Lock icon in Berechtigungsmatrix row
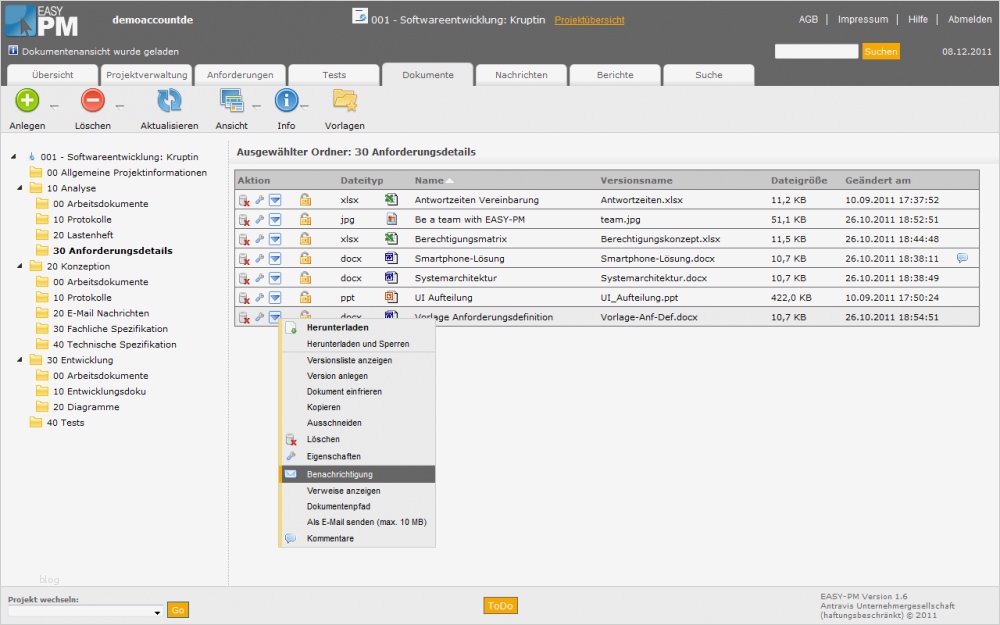Viewport: 1000px width, 625px height. coord(305,239)
